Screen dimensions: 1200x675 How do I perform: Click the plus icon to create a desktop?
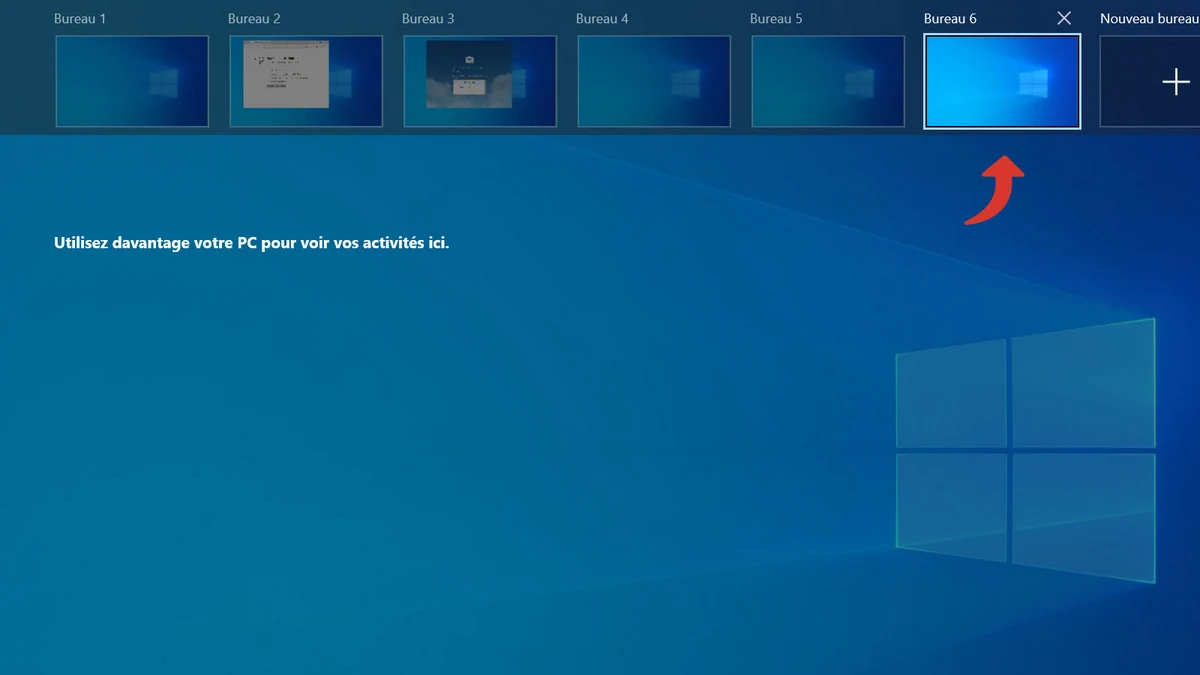[1176, 81]
